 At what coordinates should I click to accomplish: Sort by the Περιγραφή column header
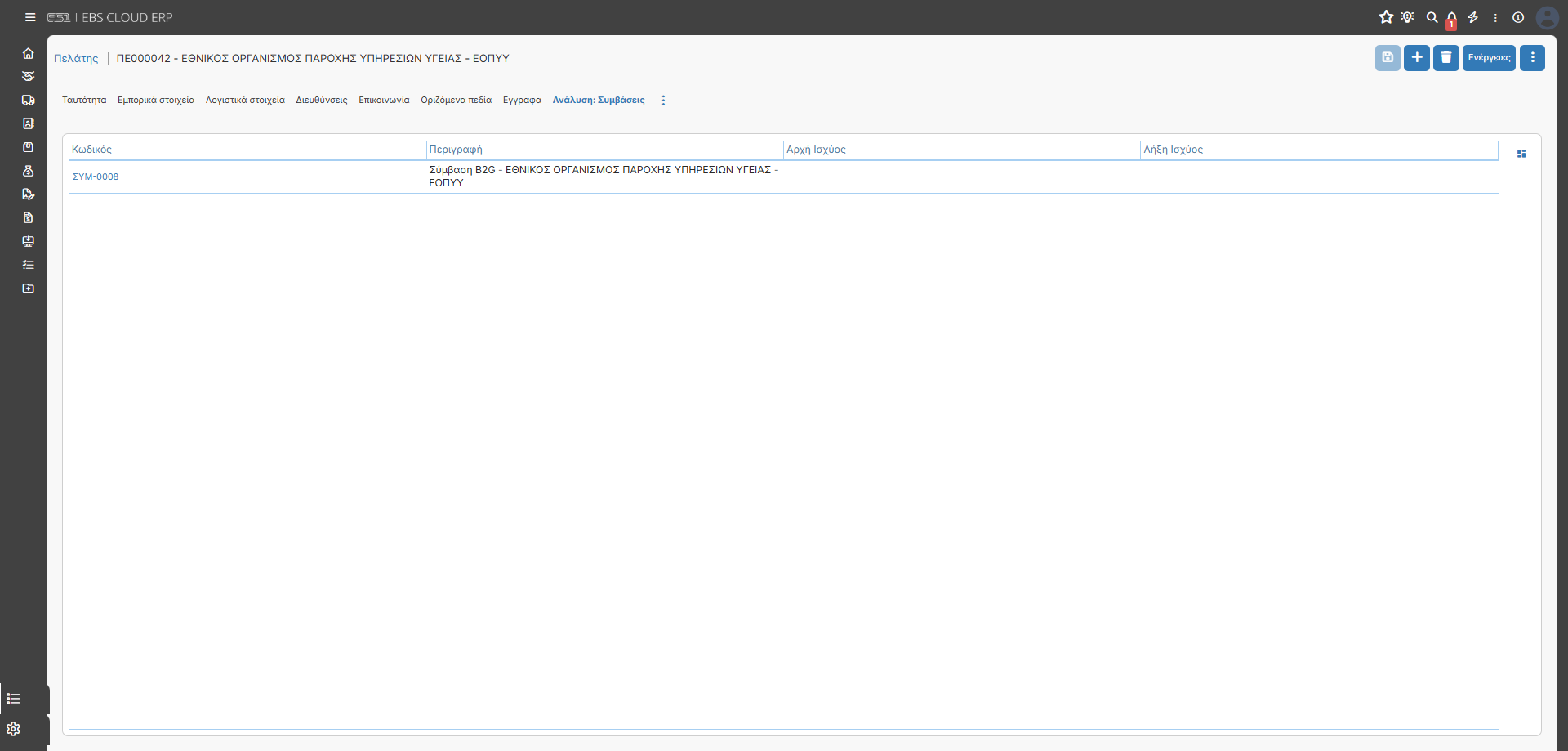pos(604,150)
